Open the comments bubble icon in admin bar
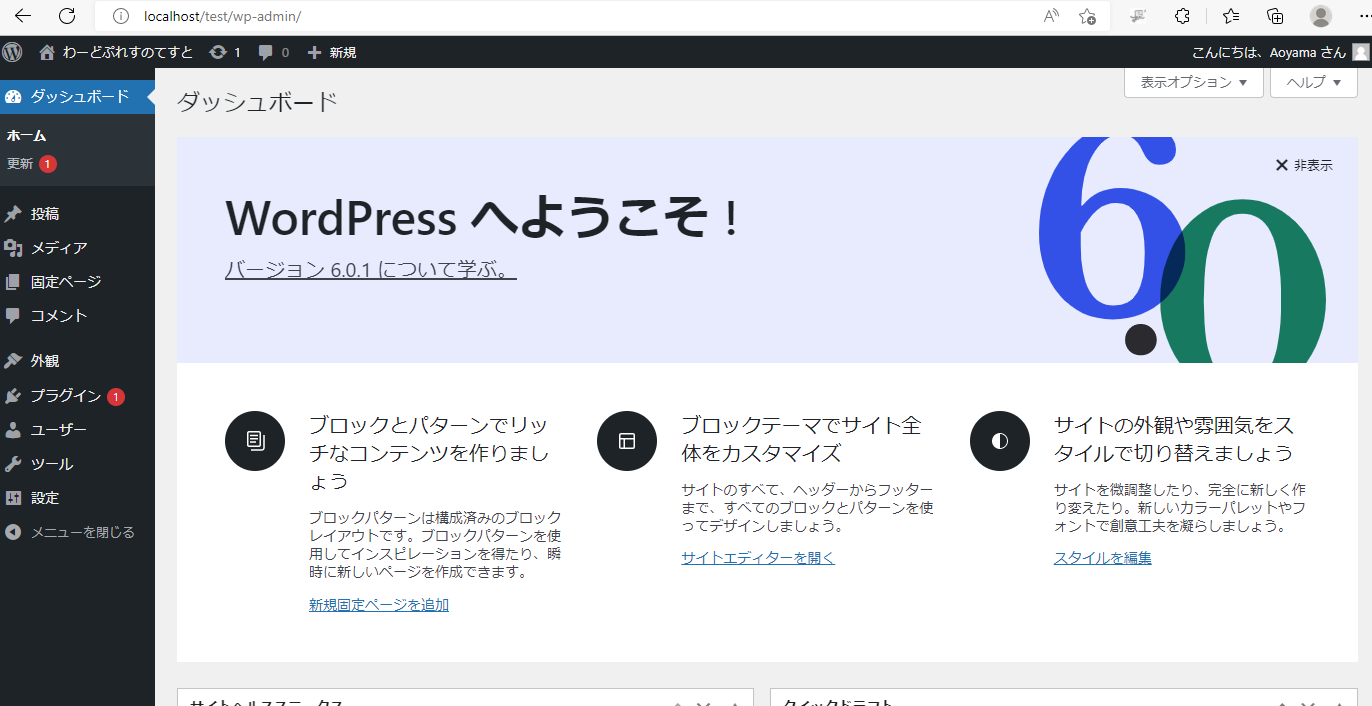This screenshot has height=706, width=1372. [x=265, y=52]
